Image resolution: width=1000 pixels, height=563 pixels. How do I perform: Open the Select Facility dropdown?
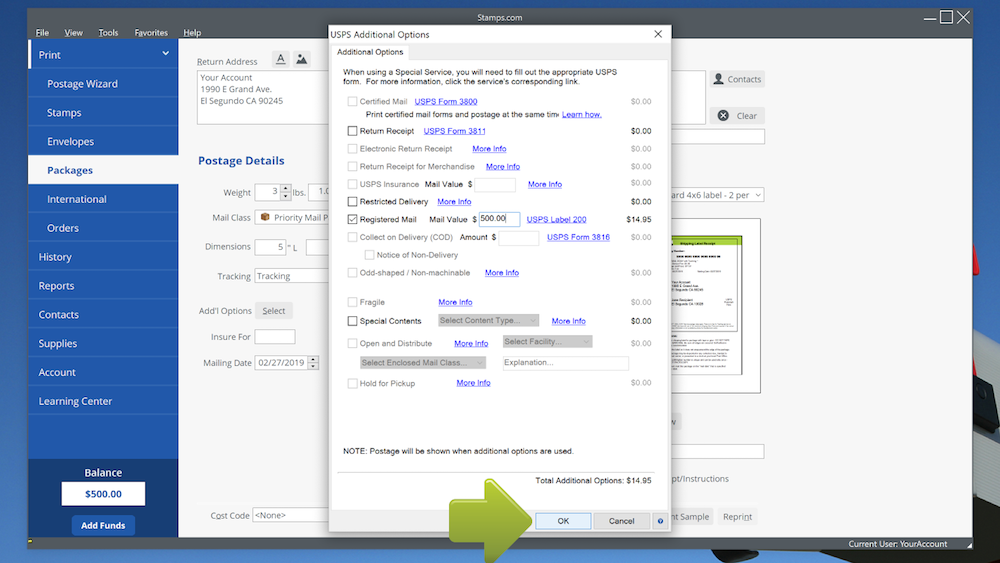[547, 342]
